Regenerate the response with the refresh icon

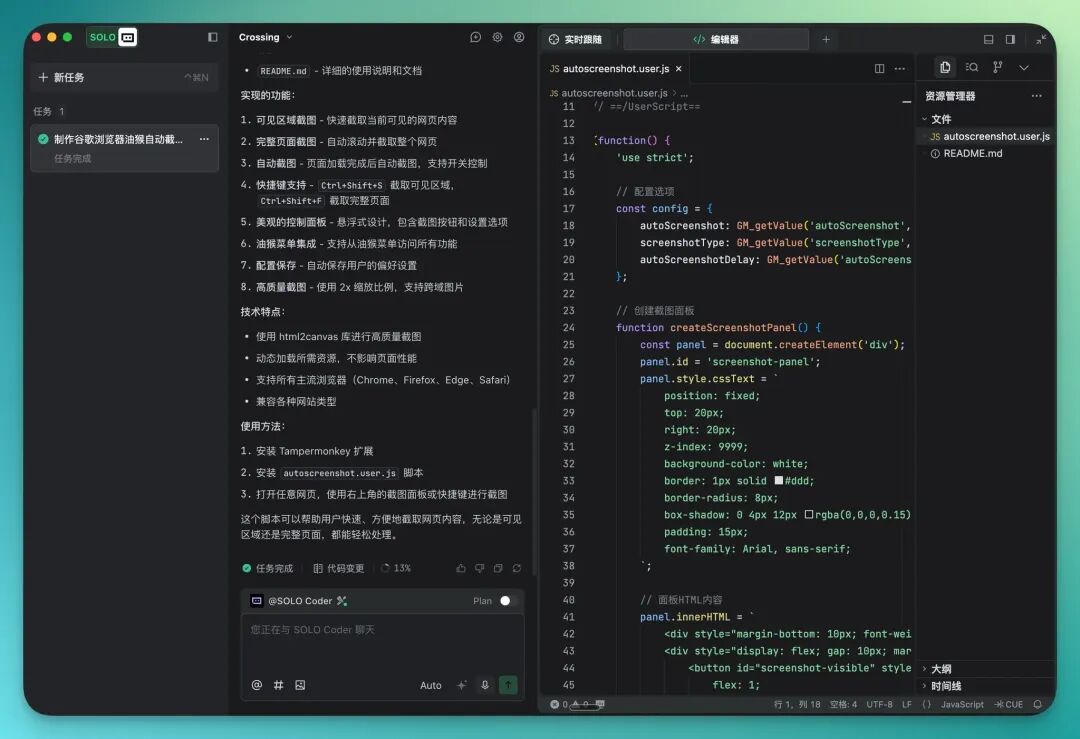click(517, 568)
